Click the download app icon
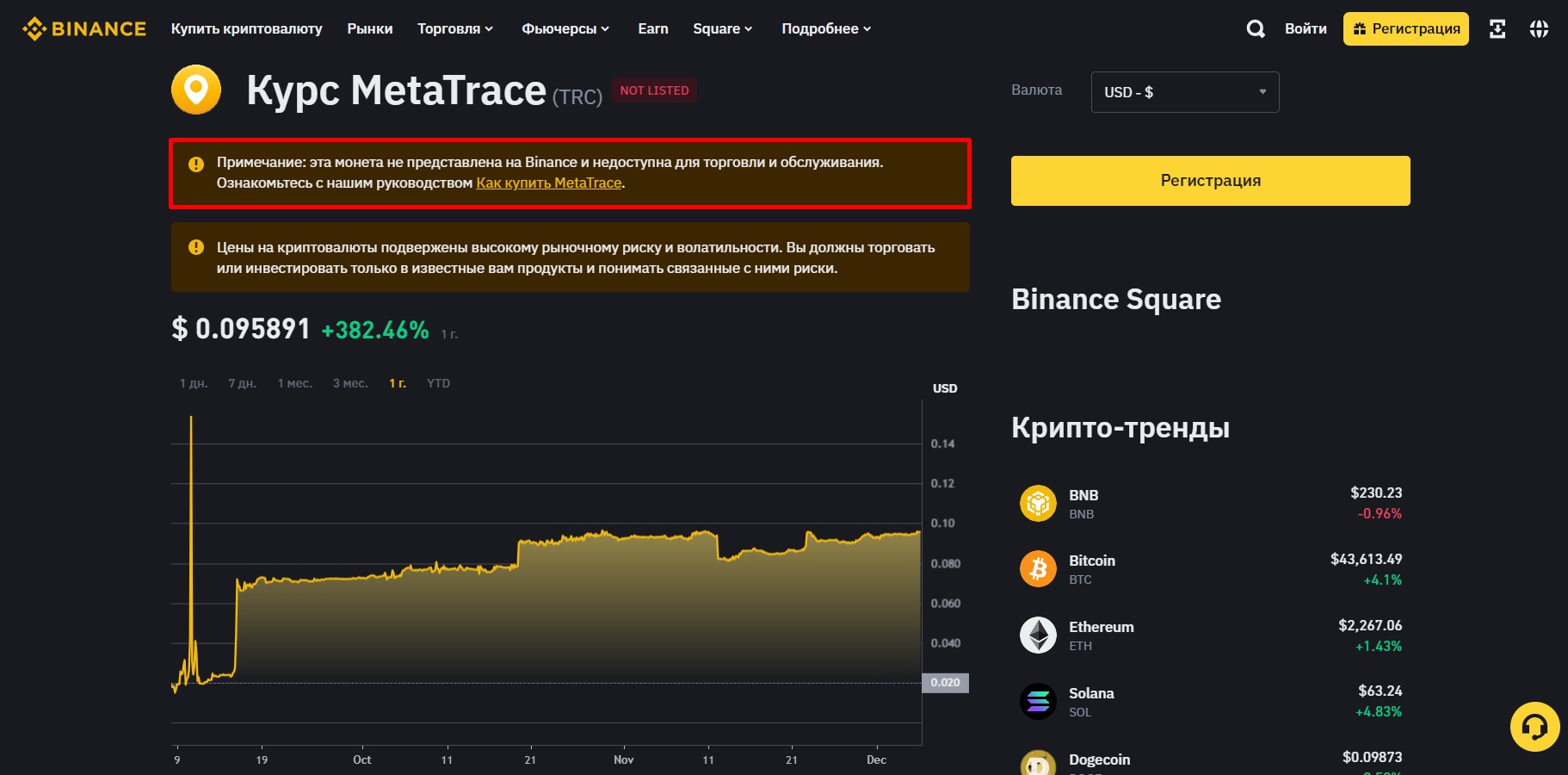1568x775 pixels. click(x=1497, y=29)
